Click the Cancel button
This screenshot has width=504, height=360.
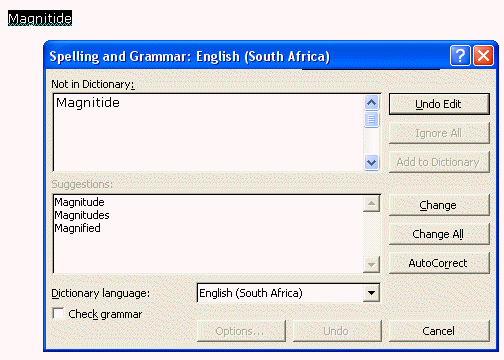click(x=439, y=331)
